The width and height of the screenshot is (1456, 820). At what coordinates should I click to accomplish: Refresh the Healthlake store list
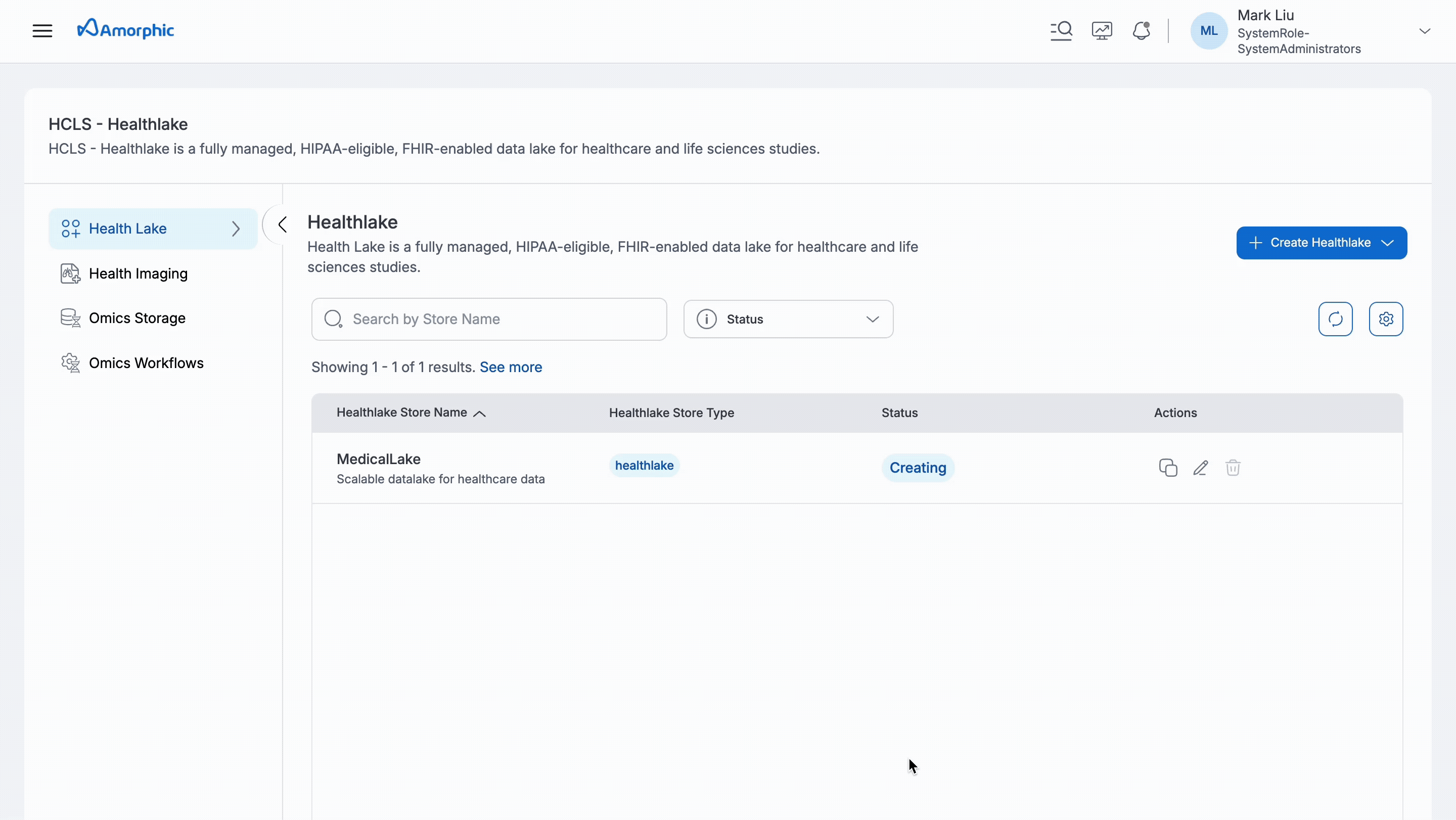pyautogui.click(x=1335, y=320)
